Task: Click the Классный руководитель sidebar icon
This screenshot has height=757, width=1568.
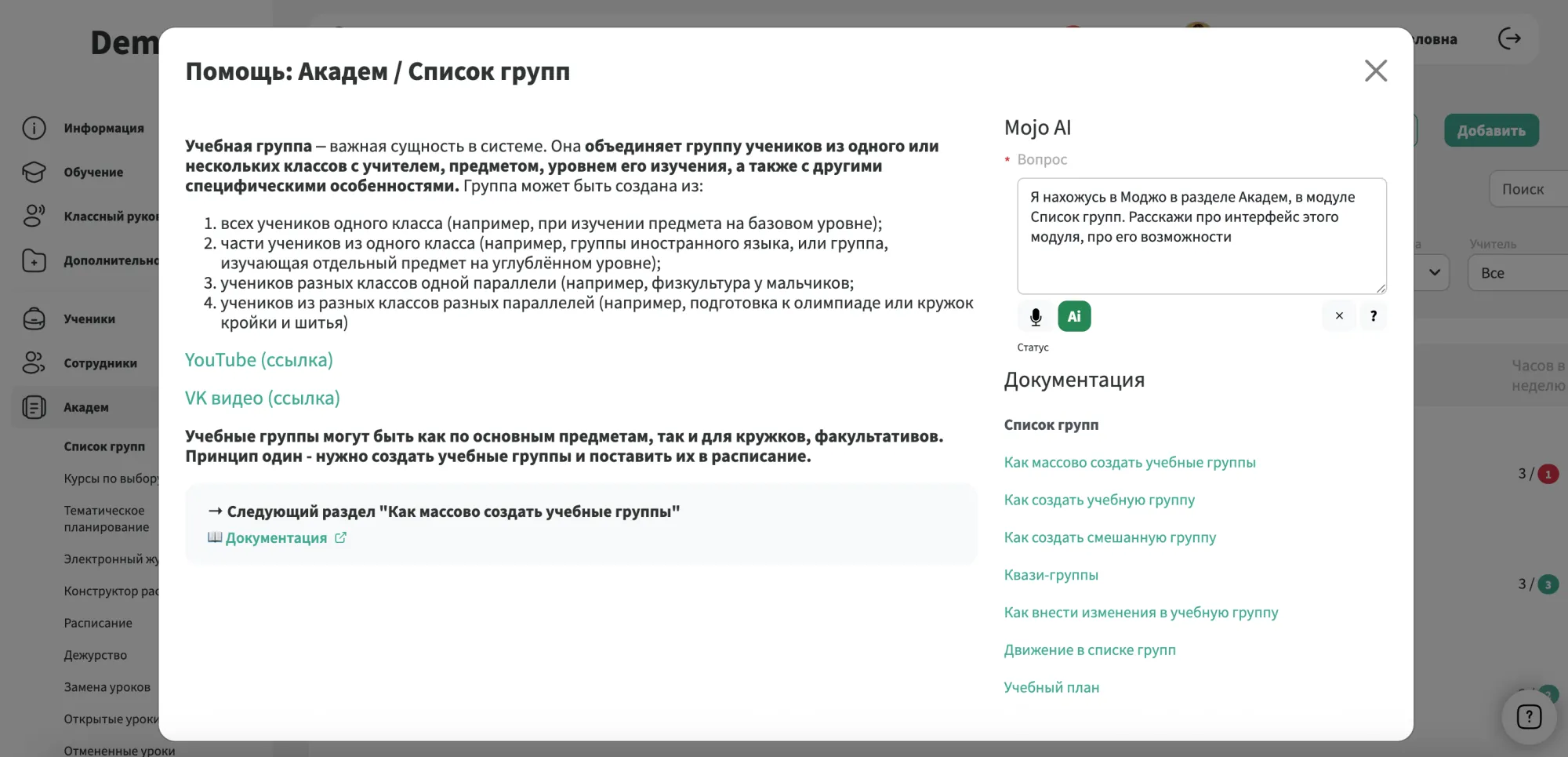Action: (34, 216)
